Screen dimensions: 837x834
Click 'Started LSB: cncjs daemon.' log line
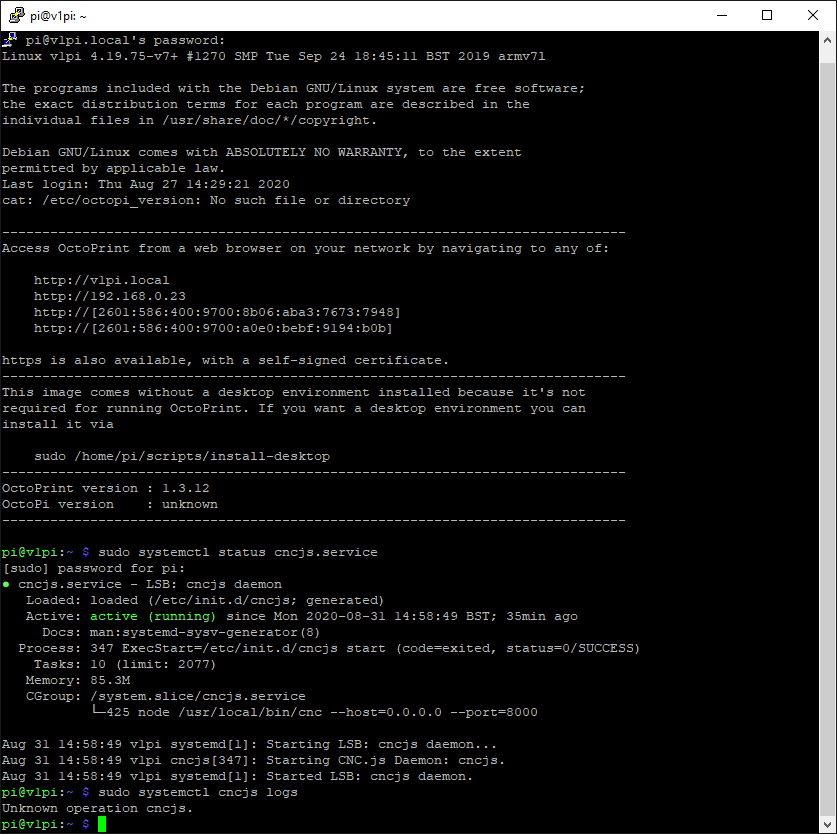click(x=238, y=777)
